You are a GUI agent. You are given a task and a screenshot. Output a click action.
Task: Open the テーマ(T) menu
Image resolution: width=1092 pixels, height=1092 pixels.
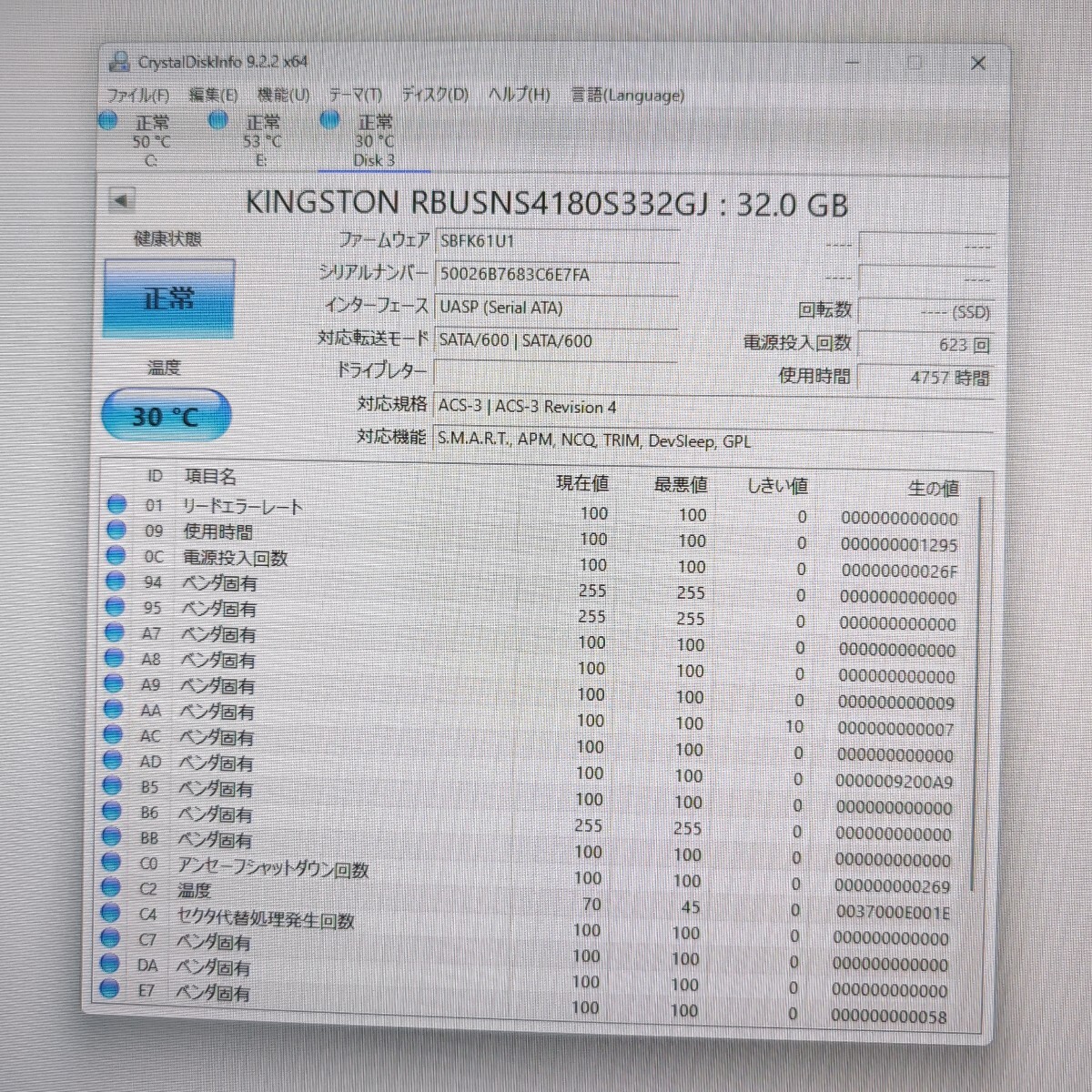click(355, 95)
